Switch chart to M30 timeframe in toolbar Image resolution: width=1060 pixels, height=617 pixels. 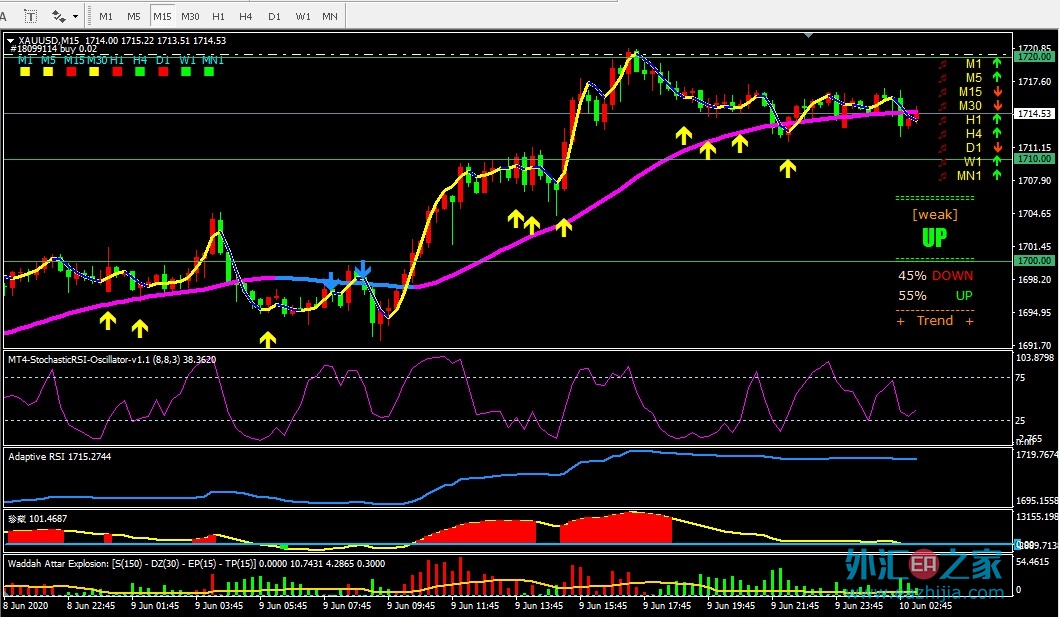190,16
